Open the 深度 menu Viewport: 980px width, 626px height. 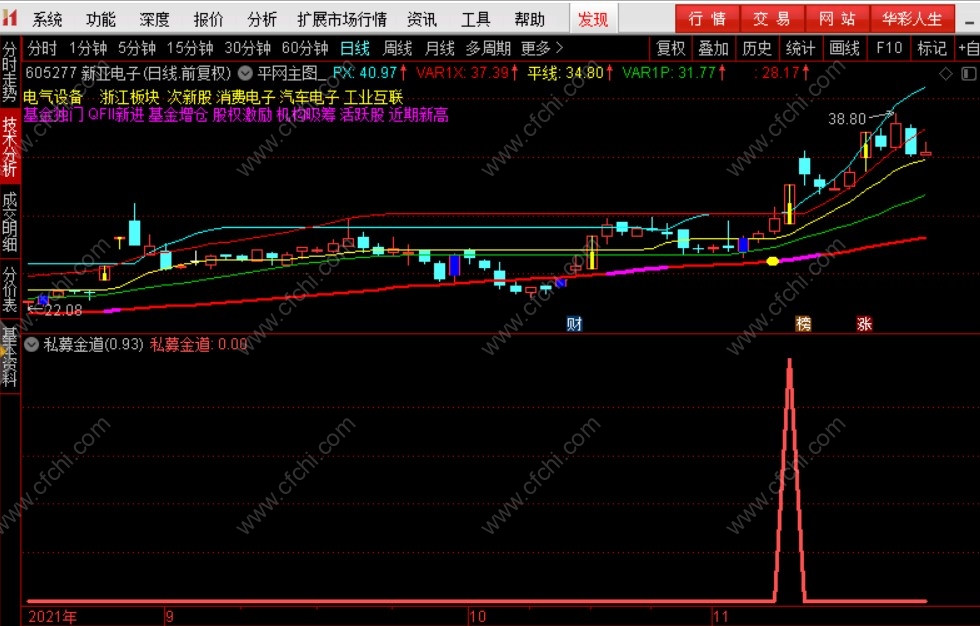point(155,19)
